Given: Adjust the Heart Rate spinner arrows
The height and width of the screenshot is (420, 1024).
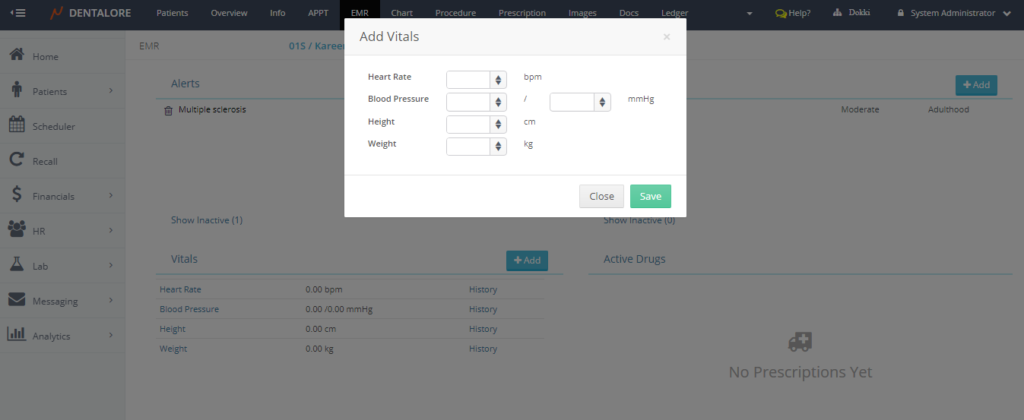Looking at the screenshot, I should click(498, 79).
